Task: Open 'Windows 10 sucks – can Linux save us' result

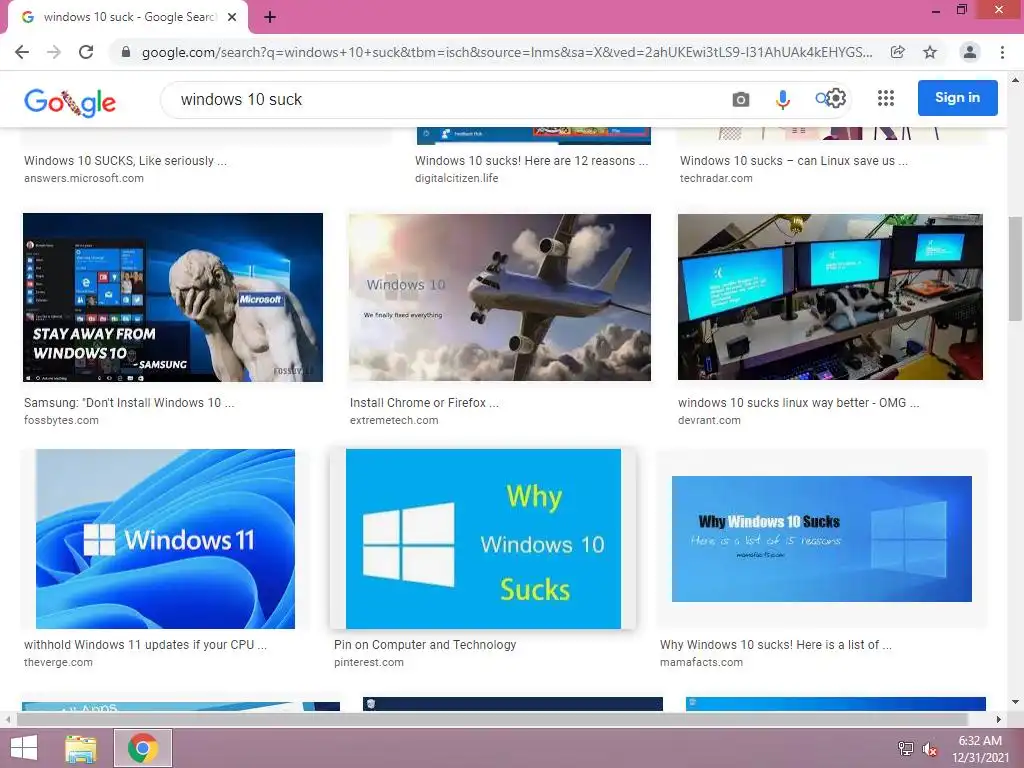Action: point(793,161)
